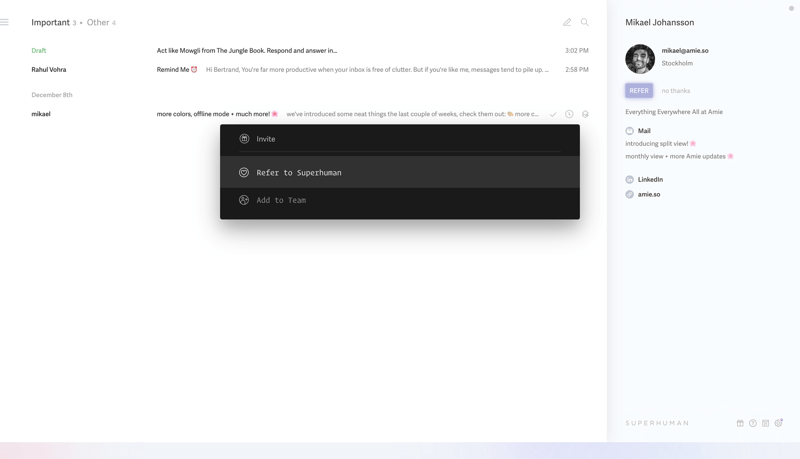This screenshot has width=800, height=459.
Task: Click the 'no thanks' link
Action: [x=676, y=91]
